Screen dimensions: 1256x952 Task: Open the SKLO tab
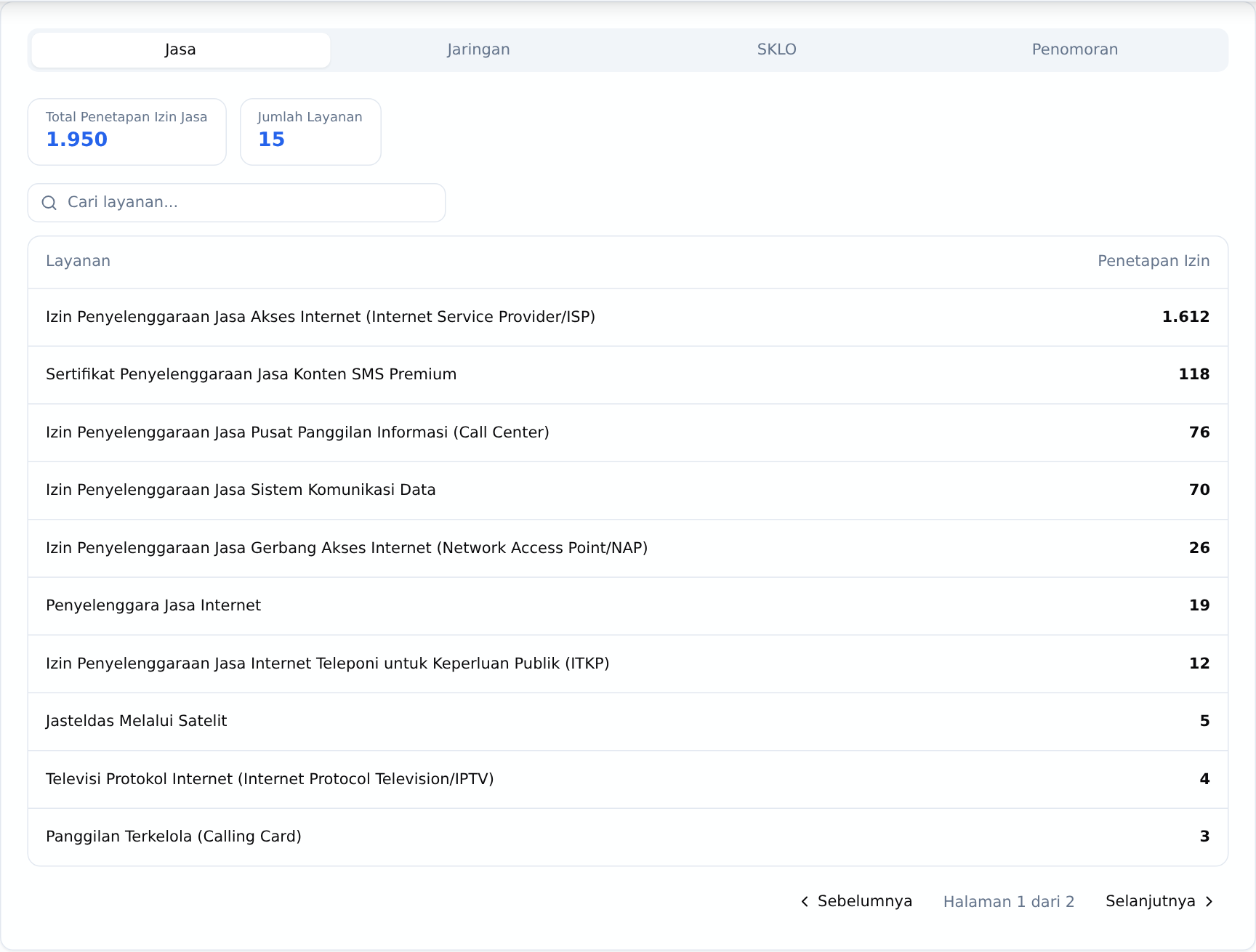click(x=777, y=49)
